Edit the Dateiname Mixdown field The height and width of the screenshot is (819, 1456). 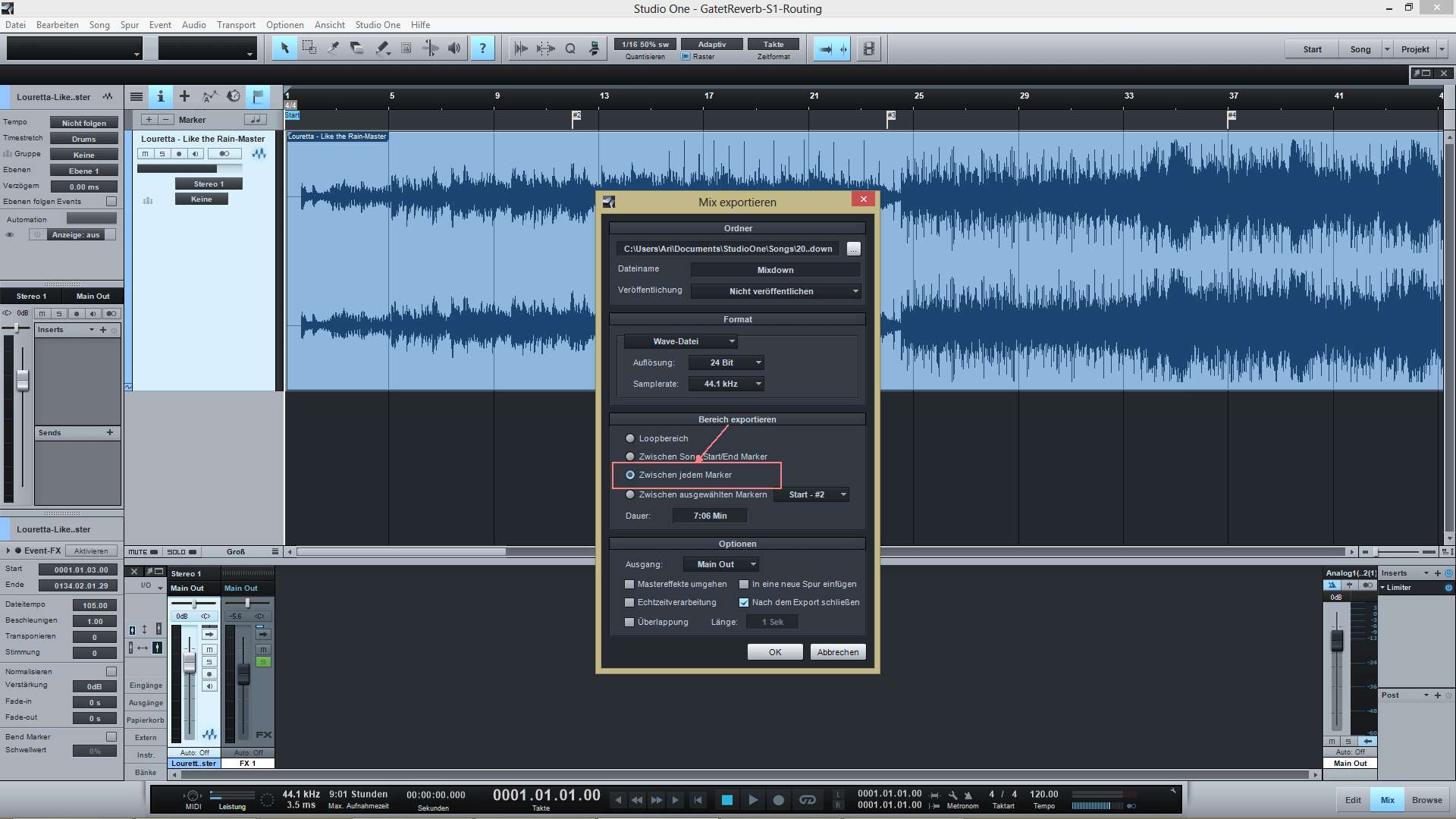pos(776,270)
